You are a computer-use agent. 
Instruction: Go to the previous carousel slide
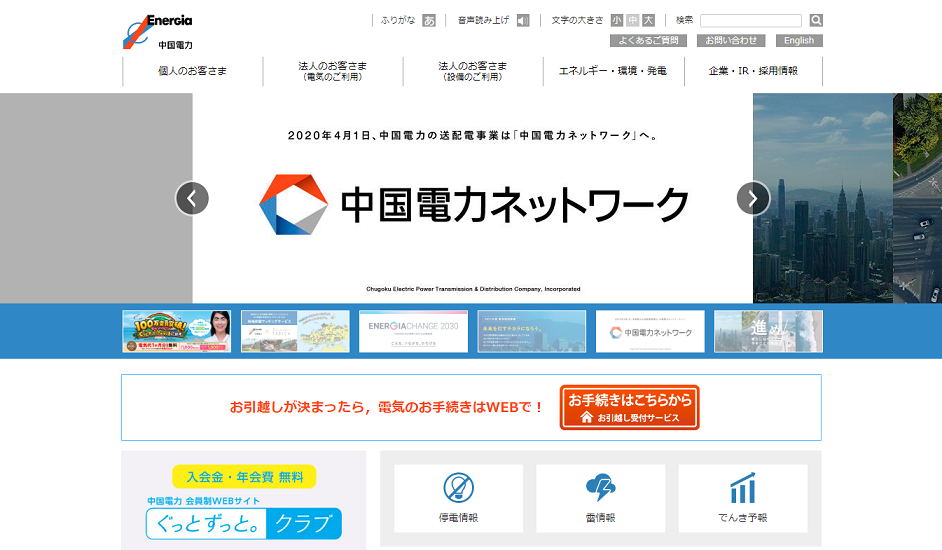[192, 198]
